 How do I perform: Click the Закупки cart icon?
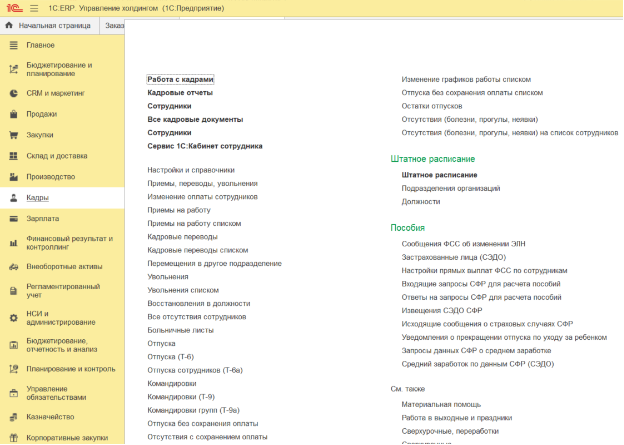[14, 135]
